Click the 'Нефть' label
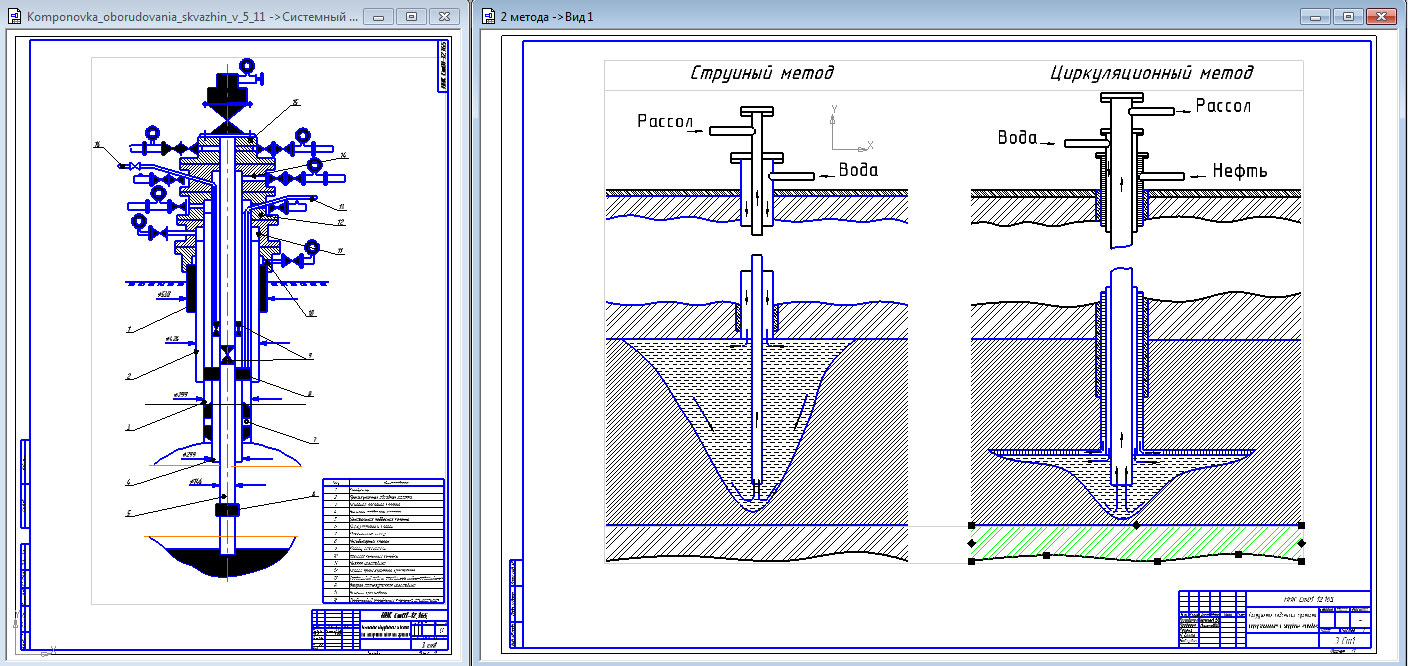 [x=1239, y=171]
